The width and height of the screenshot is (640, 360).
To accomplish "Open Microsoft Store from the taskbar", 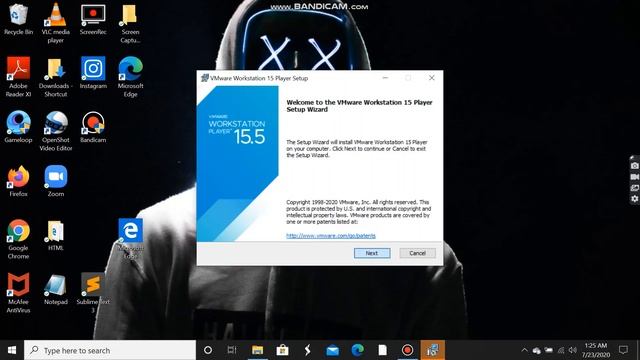I will tap(282, 350).
